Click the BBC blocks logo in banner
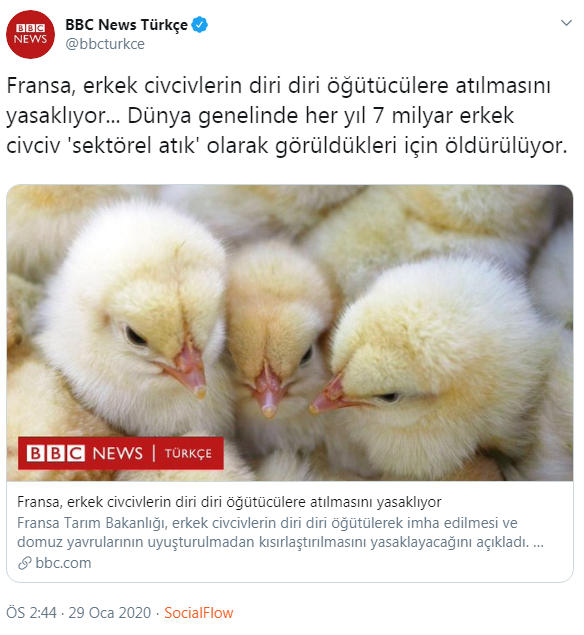This screenshot has height=635, width=584. pos(55,453)
